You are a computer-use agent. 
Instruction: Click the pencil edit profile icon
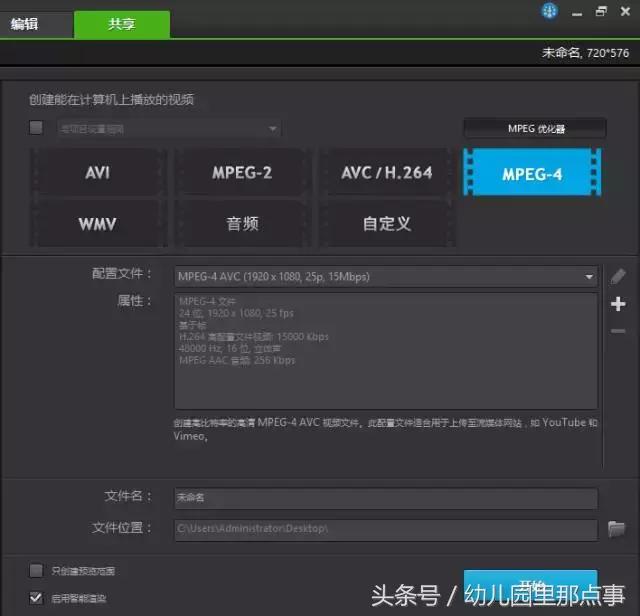618,276
